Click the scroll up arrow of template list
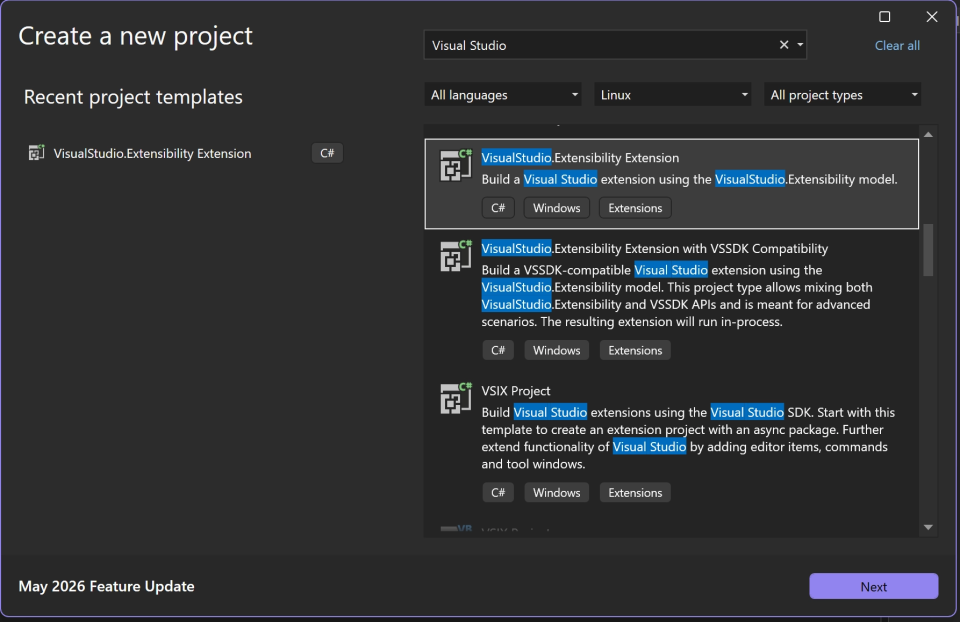Screen dimensions: 960x622 [x=928, y=134]
